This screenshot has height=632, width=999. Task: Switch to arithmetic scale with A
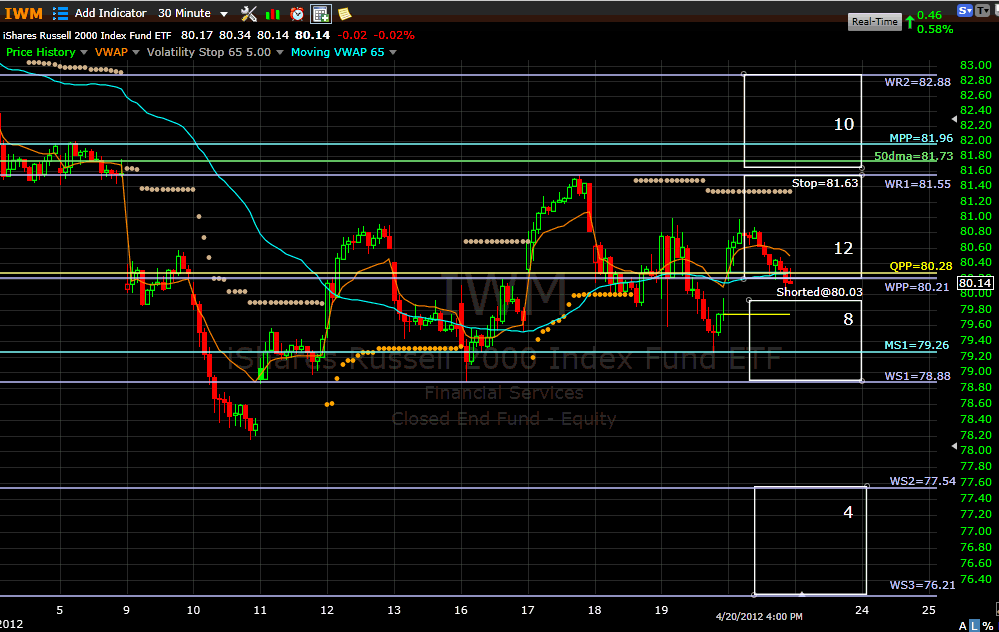[x=963, y=626]
